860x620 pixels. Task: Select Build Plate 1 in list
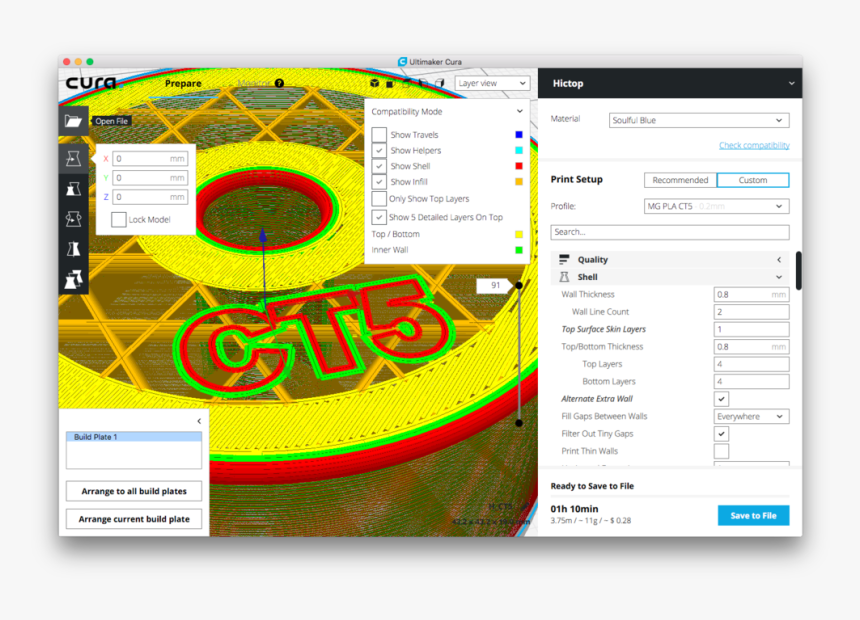click(x=134, y=437)
